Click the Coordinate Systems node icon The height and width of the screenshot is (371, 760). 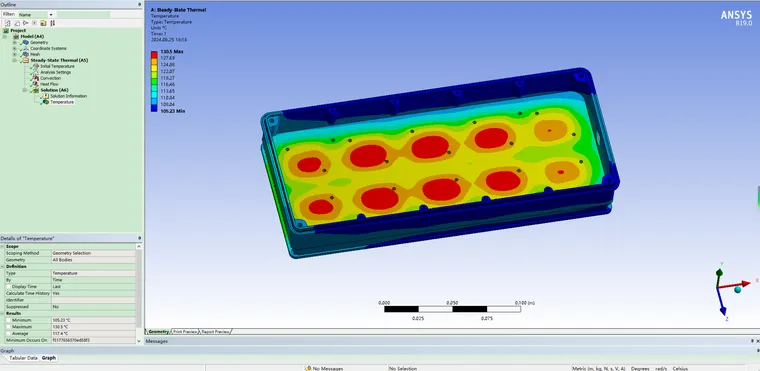click(26, 48)
